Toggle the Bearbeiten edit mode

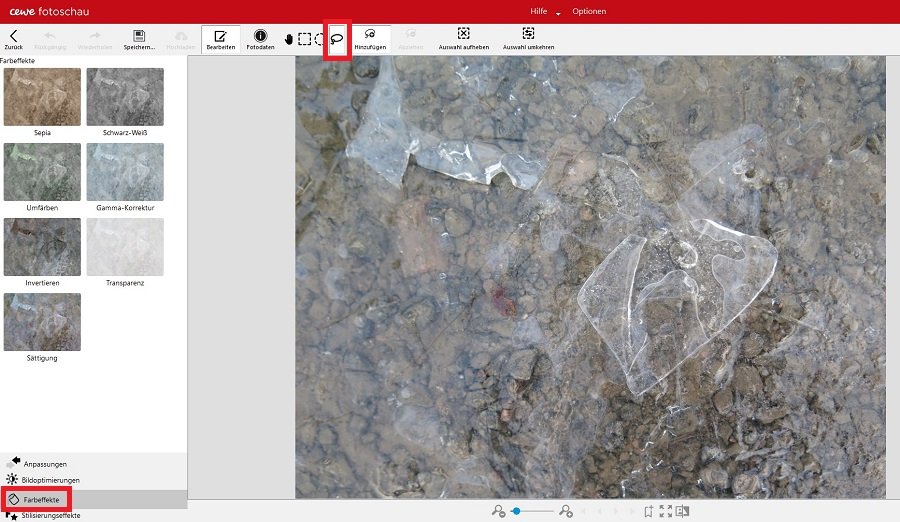pyautogui.click(x=220, y=40)
